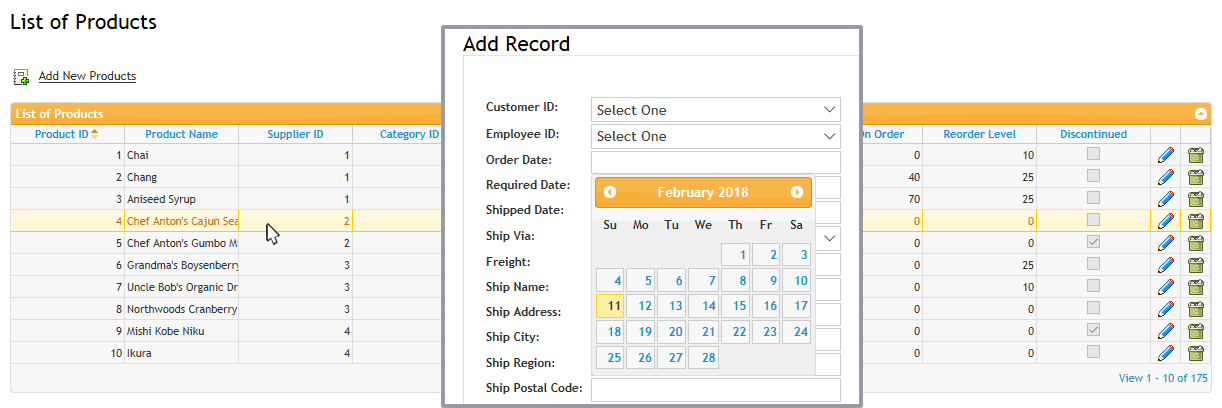This screenshot has height=408, width=1222.
Task: Toggle Discontinued checkbox for Chef Anton's Gumbo row
Action: click(x=1094, y=242)
